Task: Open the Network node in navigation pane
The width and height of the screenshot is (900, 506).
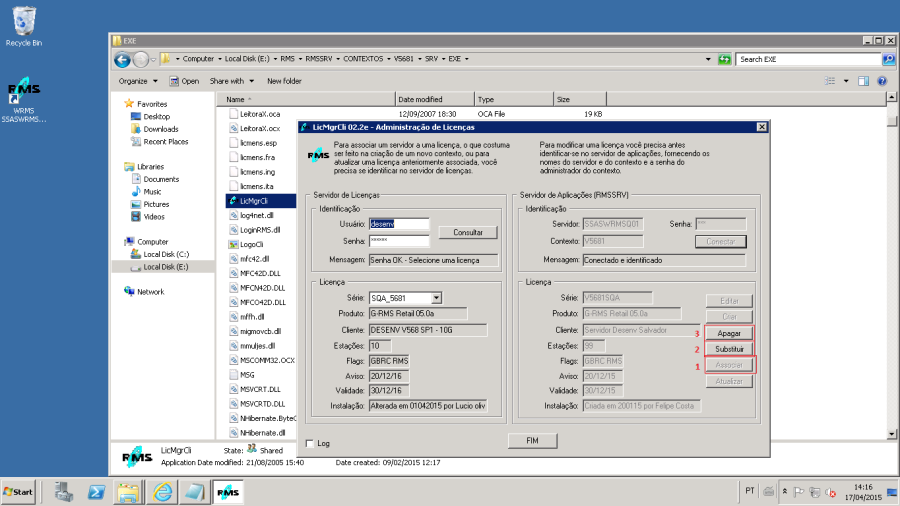Action: [150, 291]
